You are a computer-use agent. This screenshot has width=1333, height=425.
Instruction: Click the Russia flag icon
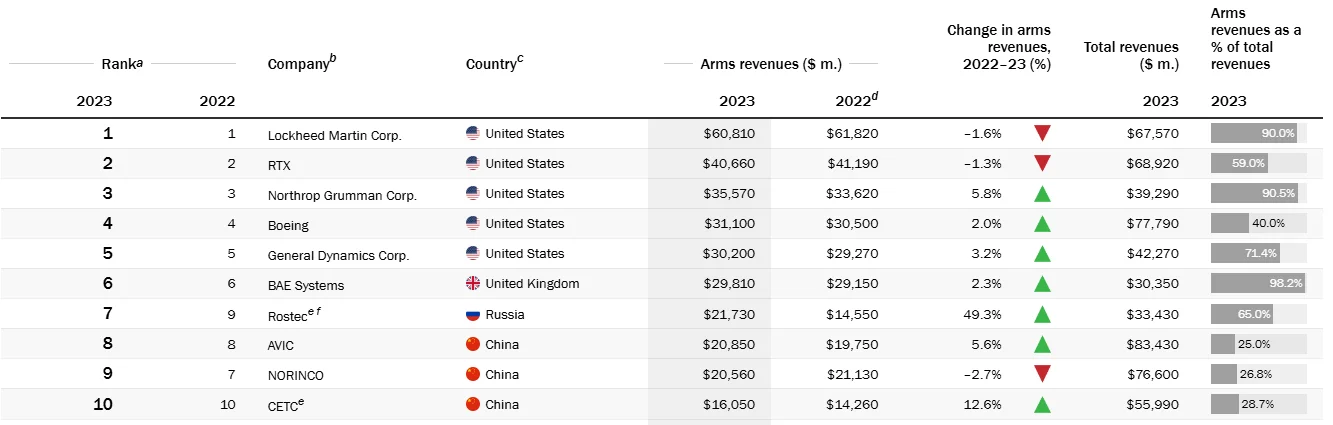[x=473, y=314]
